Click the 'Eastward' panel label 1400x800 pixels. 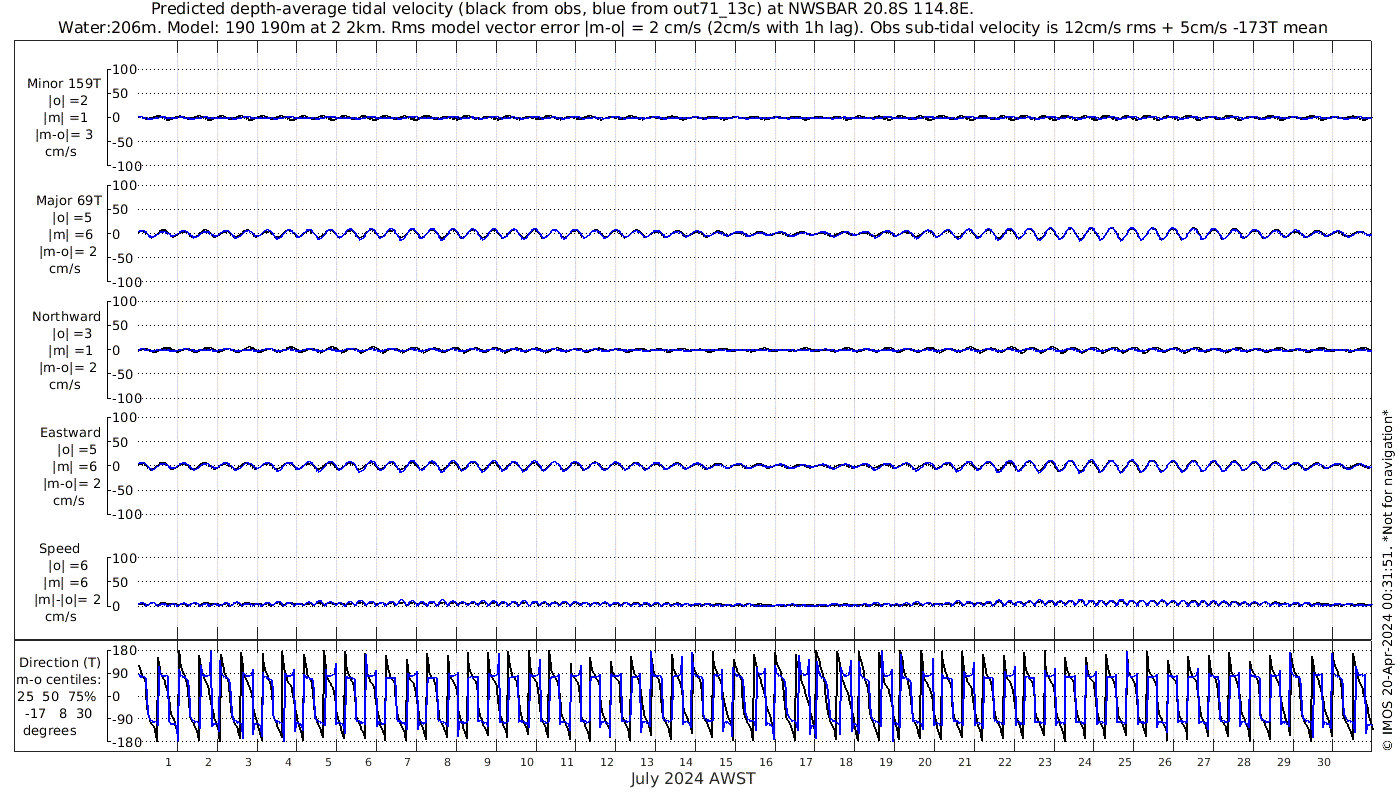[70, 433]
